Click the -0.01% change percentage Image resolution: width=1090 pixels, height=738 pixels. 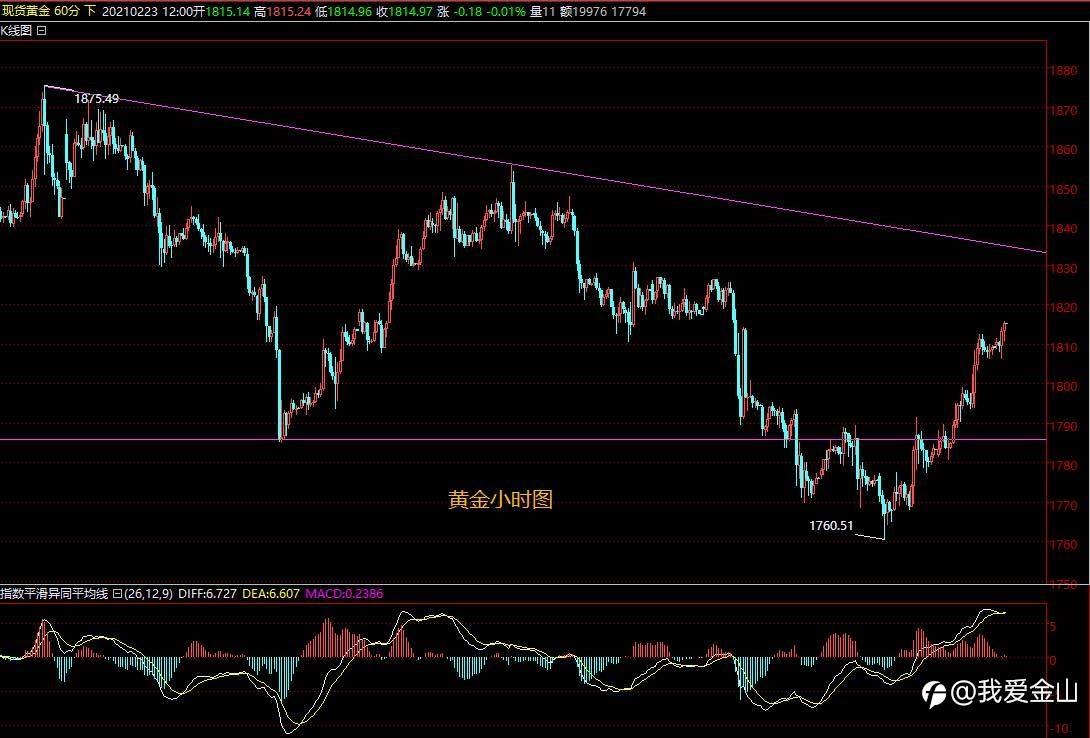507,11
